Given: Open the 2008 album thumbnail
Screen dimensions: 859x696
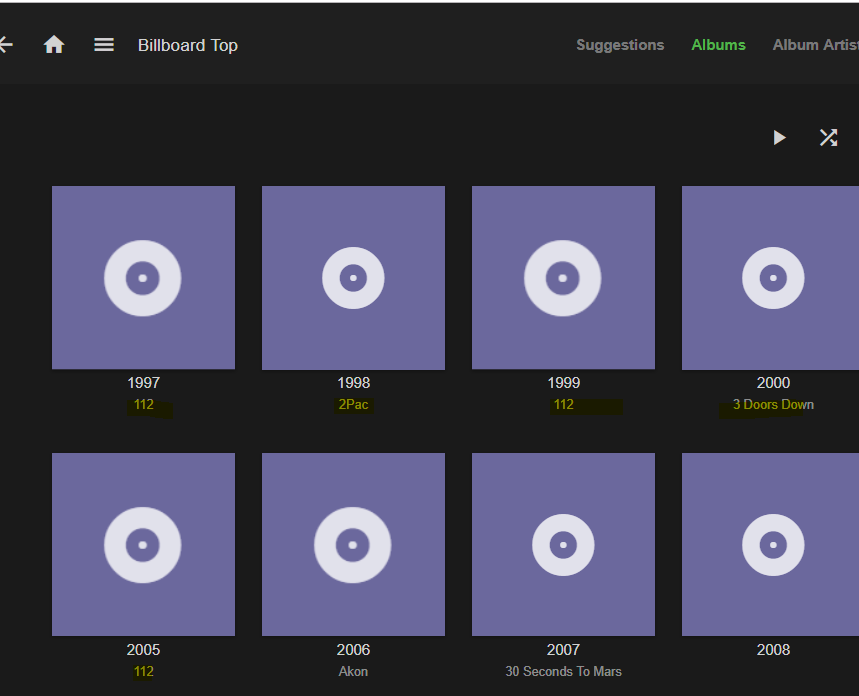Looking at the screenshot, I should point(770,545).
